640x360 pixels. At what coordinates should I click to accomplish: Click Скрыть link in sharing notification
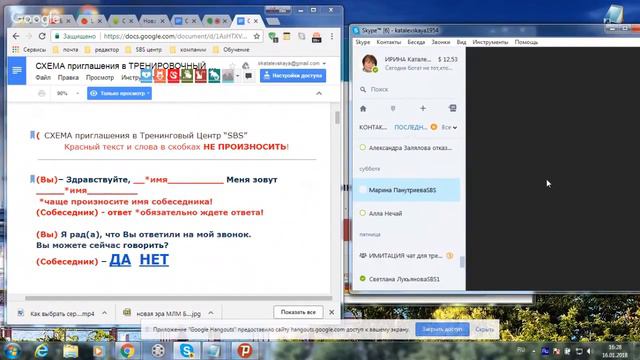pyautogui.click(x=484, y=329)
